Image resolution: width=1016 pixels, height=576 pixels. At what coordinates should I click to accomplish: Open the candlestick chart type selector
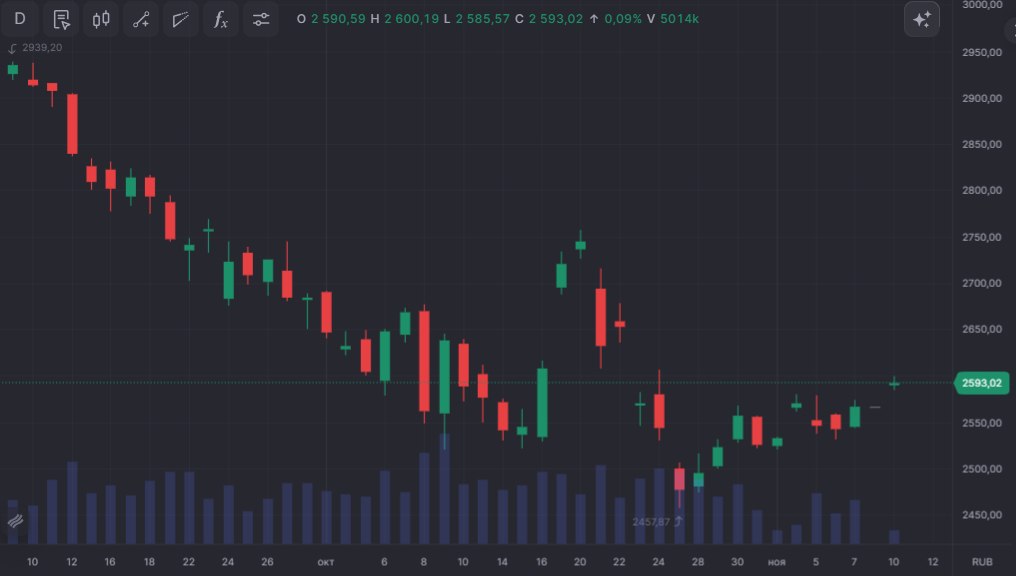tap(100, 19)
